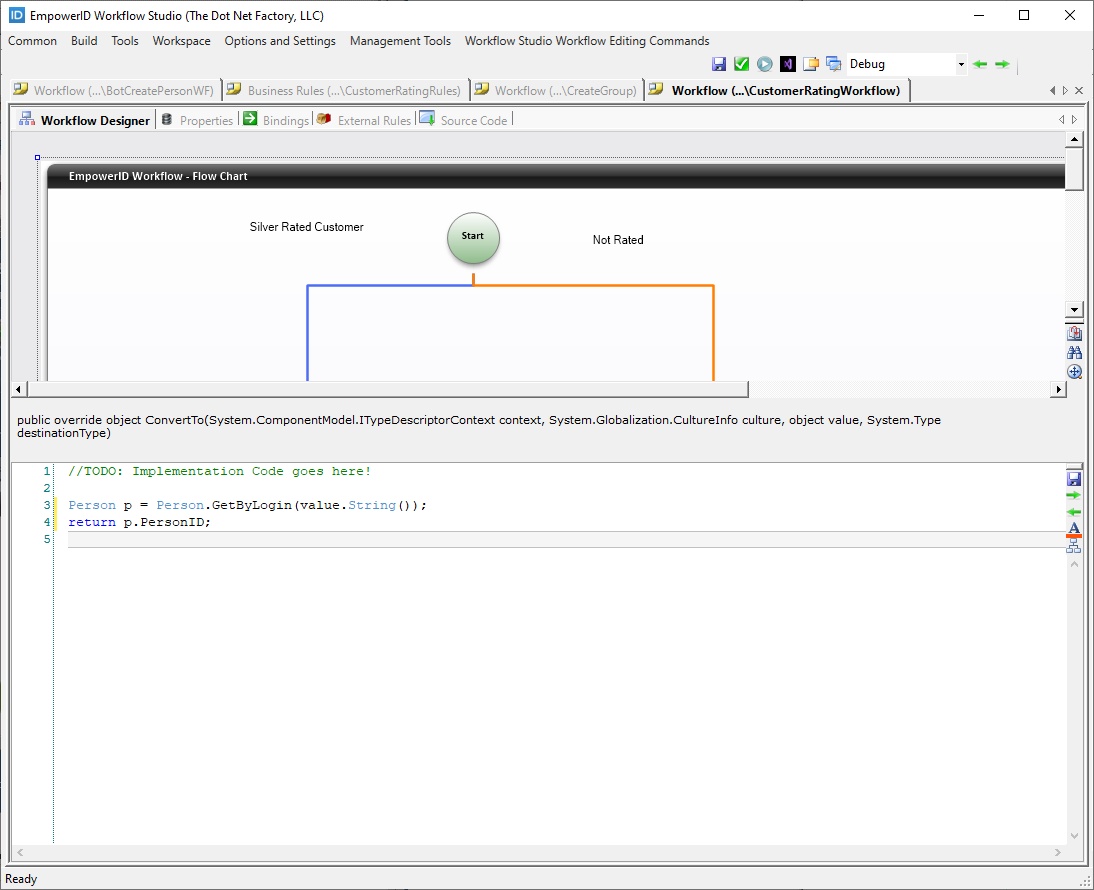This screenshot has height=890, width=1094.
Task: Click the TODO comment on code line 1
Action: [x=220, y=472]
